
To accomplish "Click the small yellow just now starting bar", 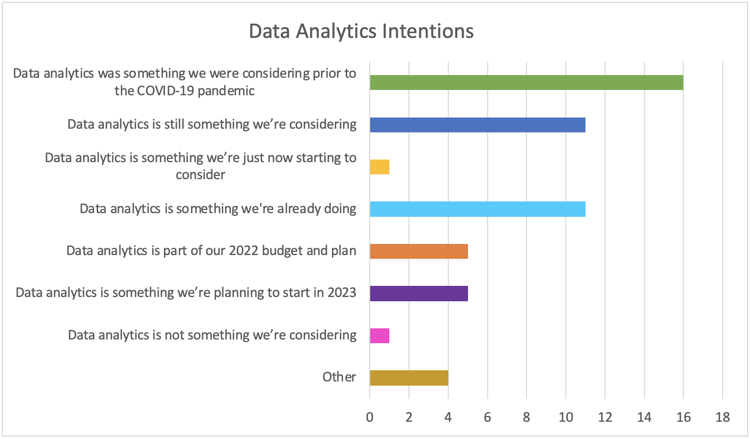I will tap(379, 167).
